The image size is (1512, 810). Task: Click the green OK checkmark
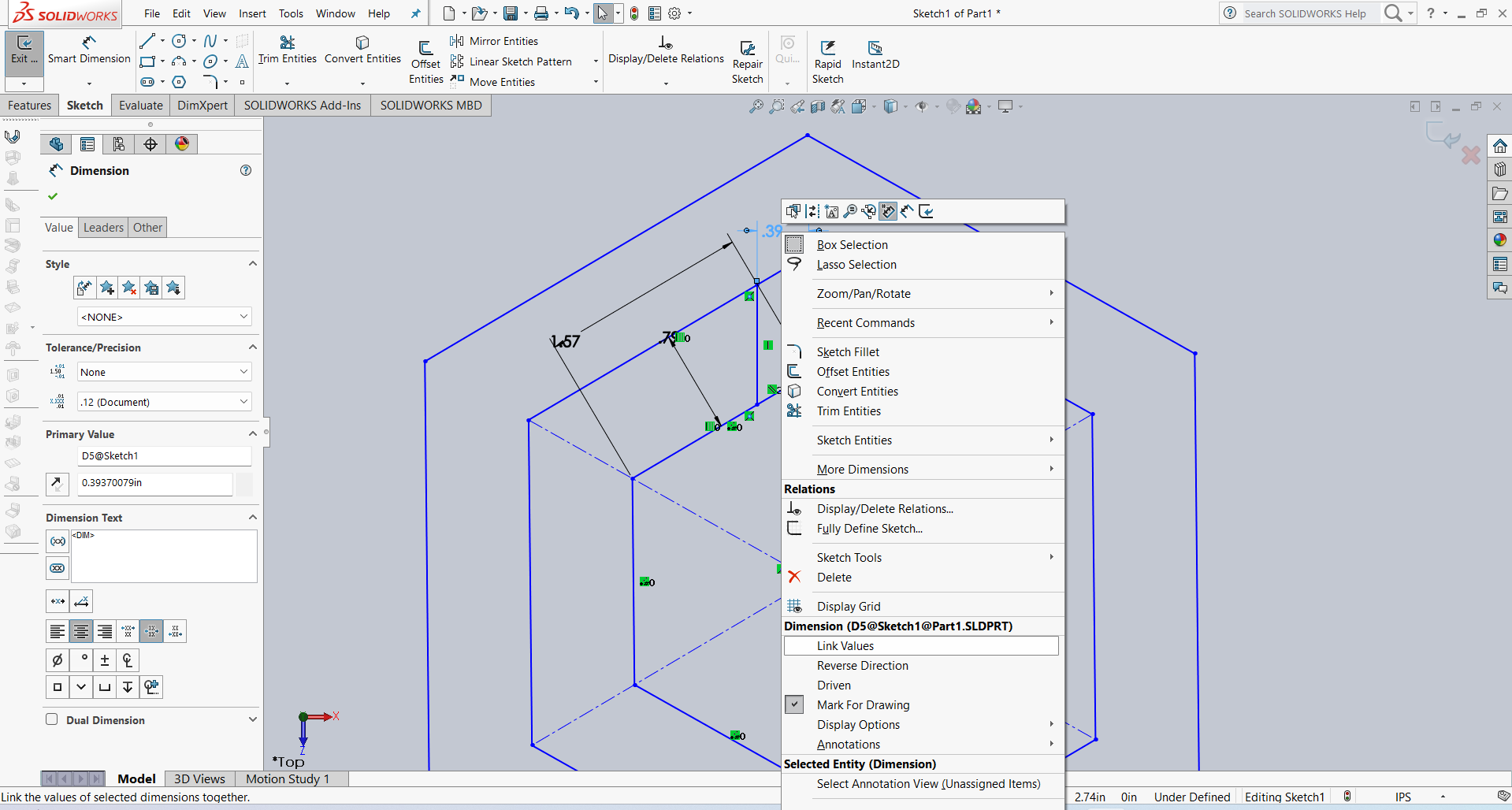[53, 196]
